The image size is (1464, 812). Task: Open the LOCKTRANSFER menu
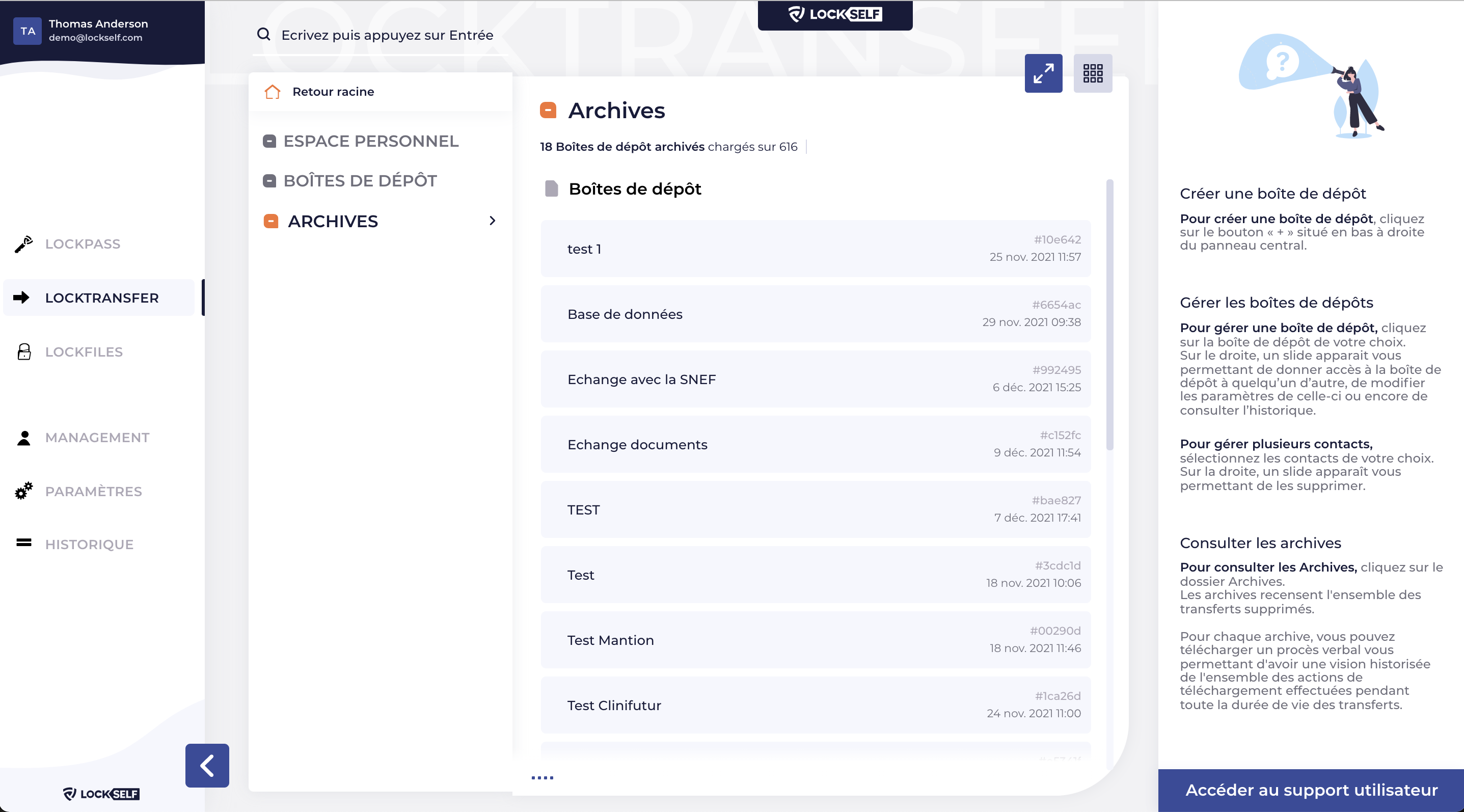[99, 297]
